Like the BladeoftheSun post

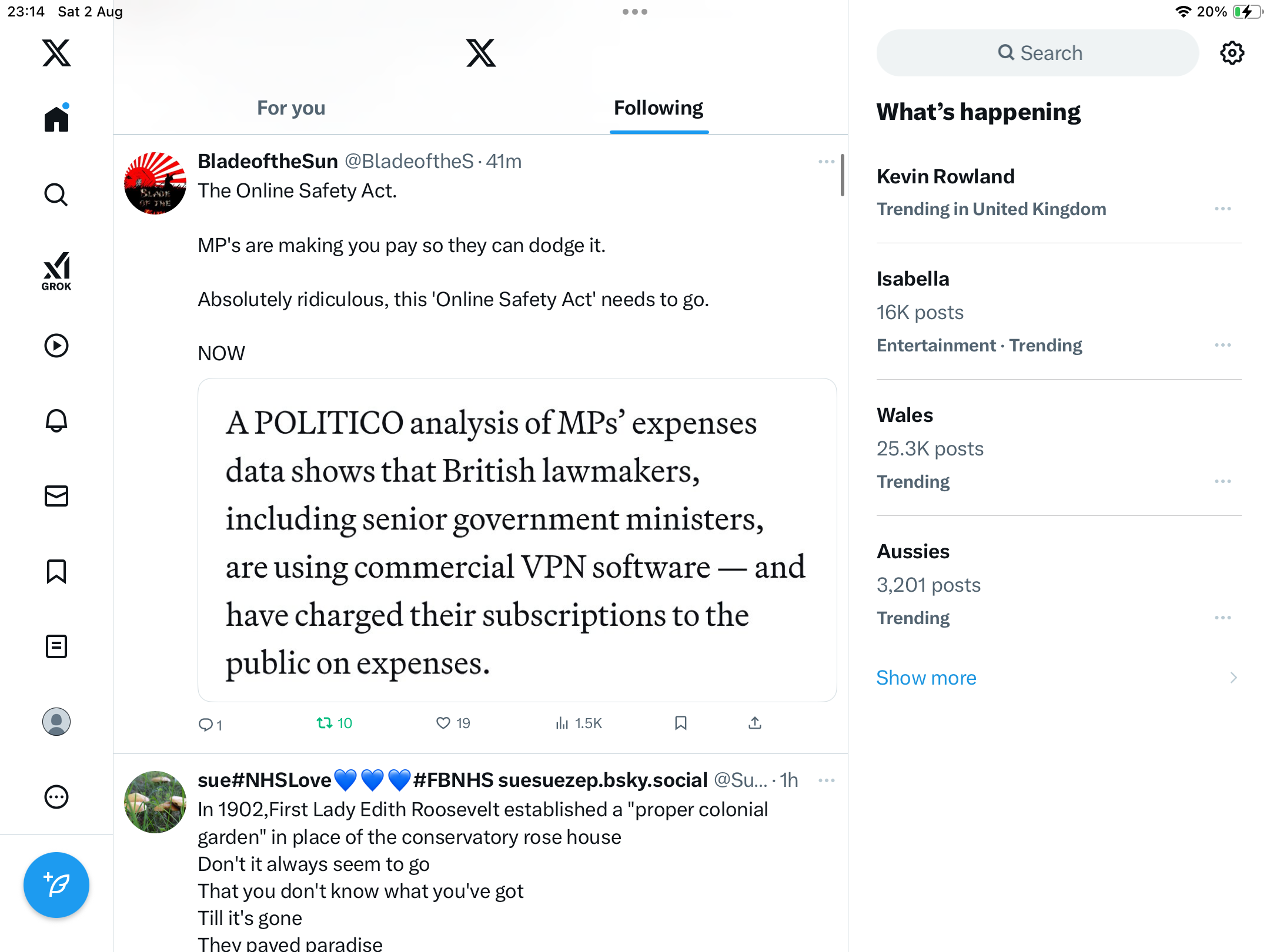tap(443, 723)
